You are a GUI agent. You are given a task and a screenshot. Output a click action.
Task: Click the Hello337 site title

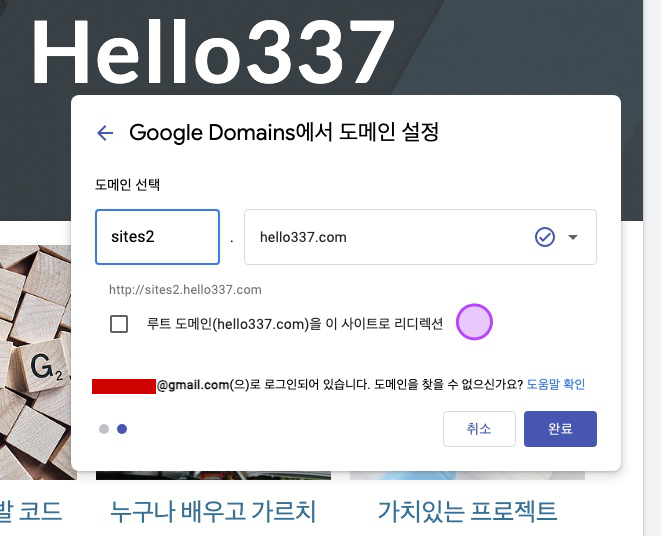pos(213,51)
